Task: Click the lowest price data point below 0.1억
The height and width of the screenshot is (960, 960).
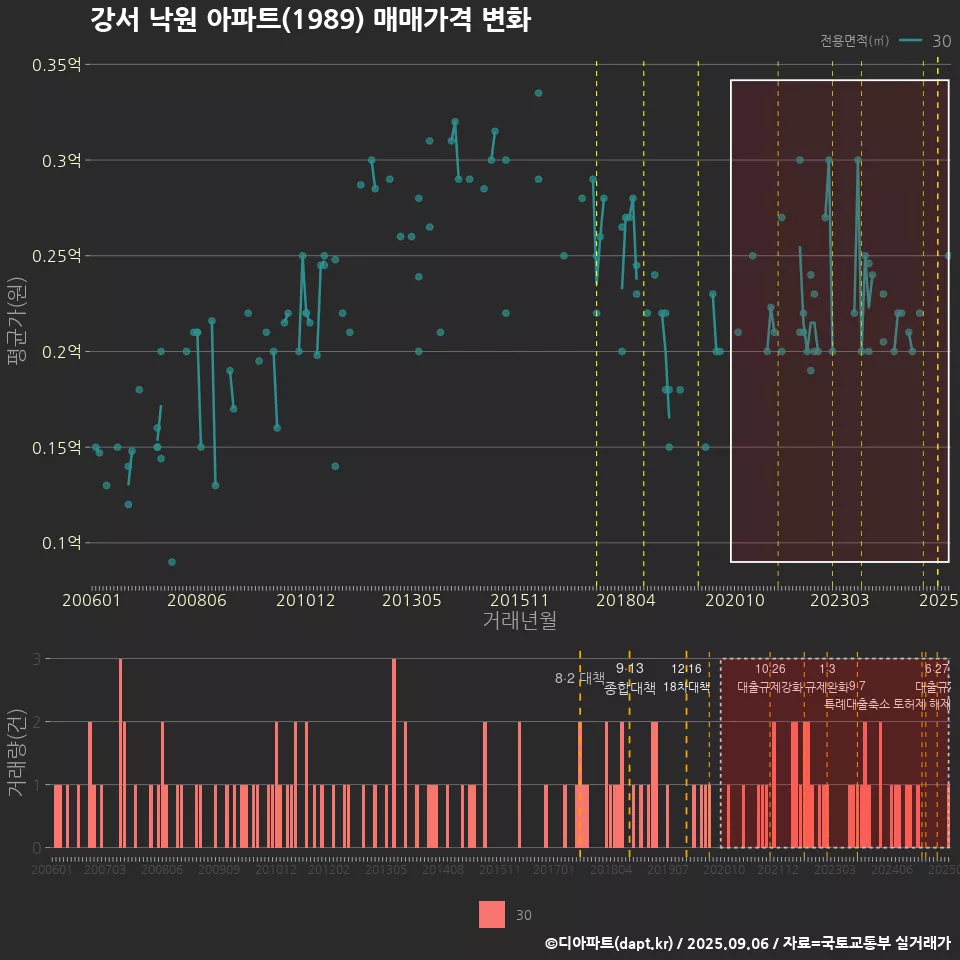Action: point(171,562)
